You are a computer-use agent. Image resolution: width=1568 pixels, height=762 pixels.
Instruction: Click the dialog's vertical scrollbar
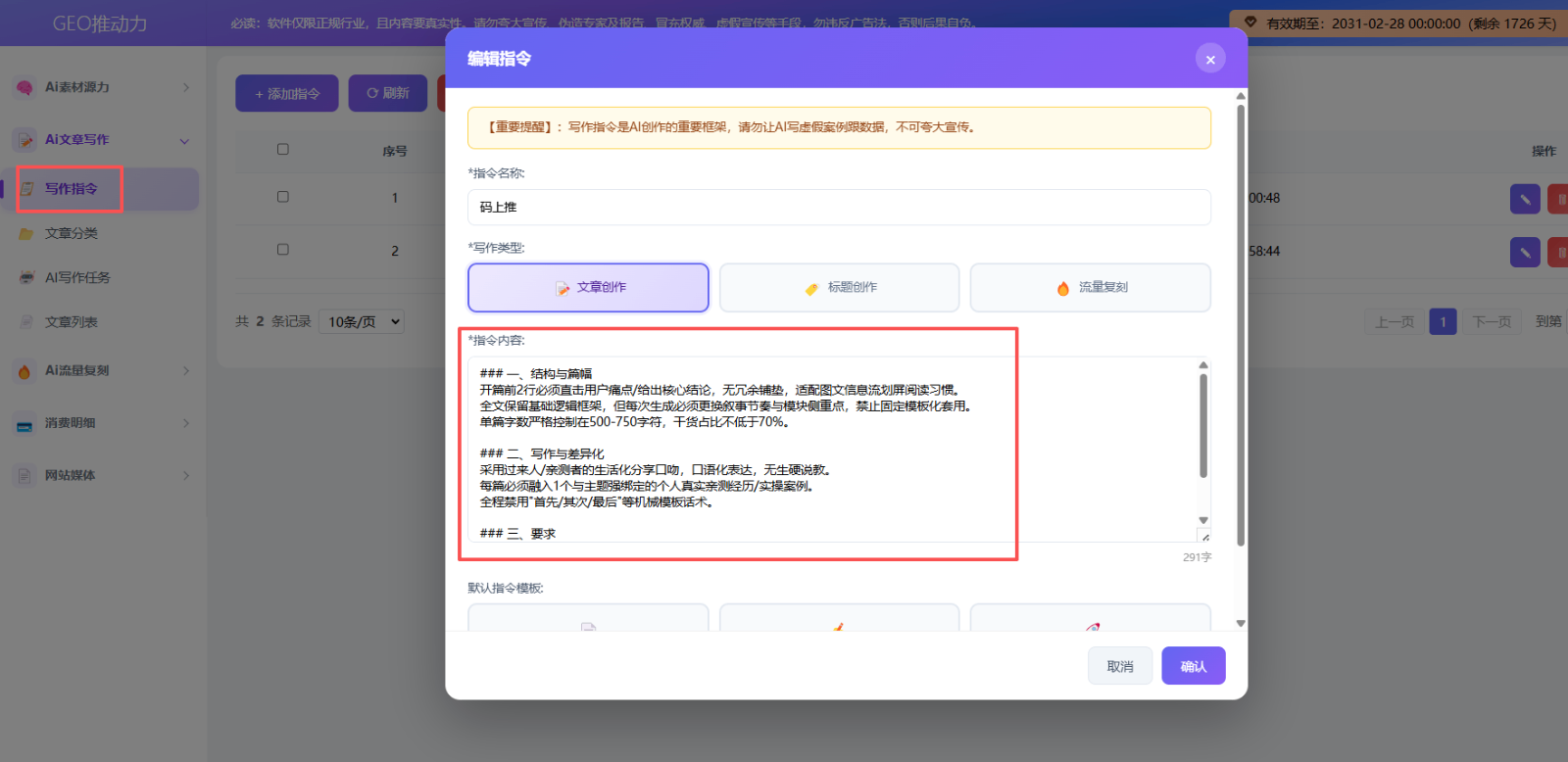pyautogui.click(x=1241, y=323)
